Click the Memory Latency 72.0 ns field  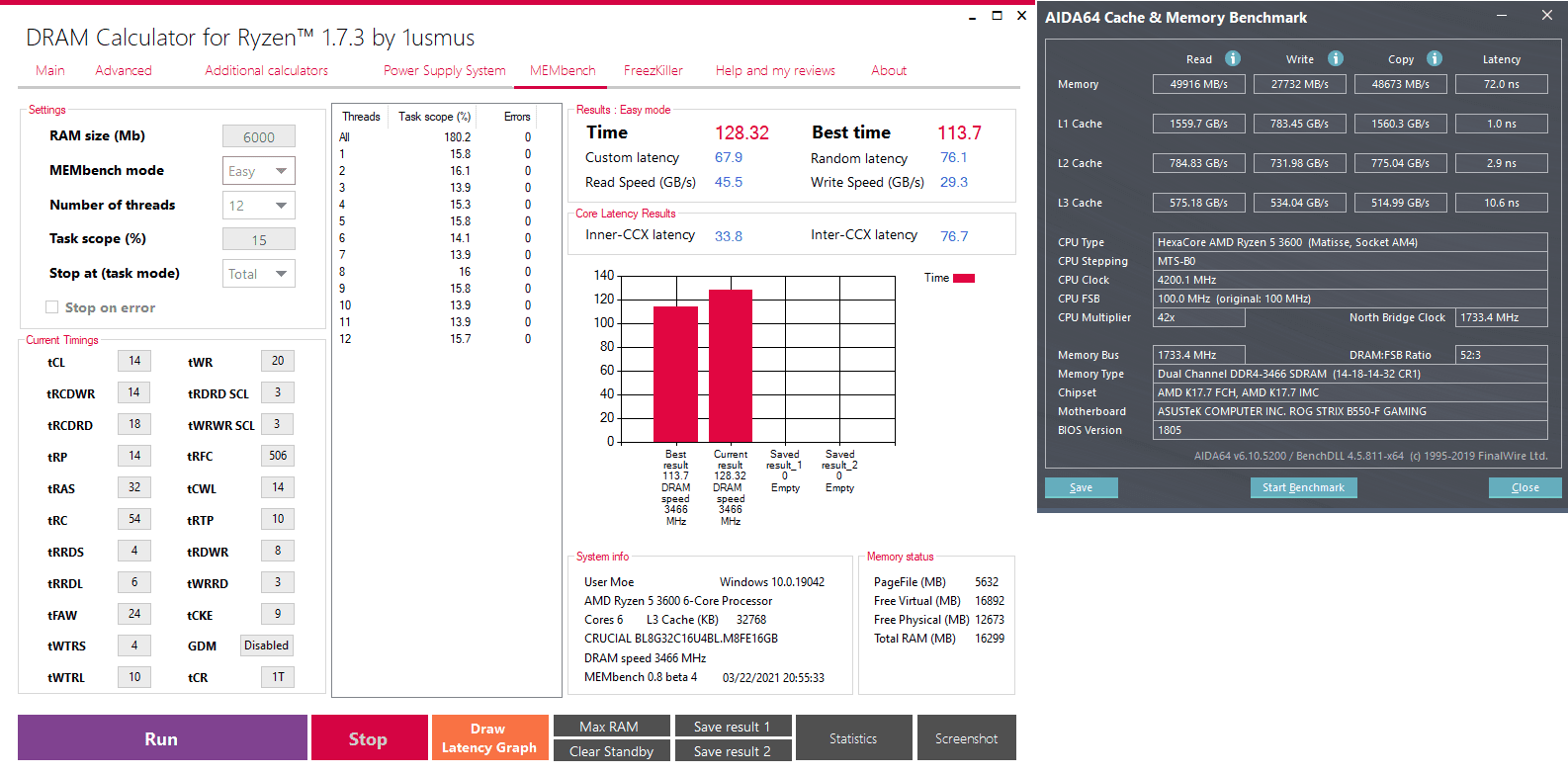(1502, 84)
